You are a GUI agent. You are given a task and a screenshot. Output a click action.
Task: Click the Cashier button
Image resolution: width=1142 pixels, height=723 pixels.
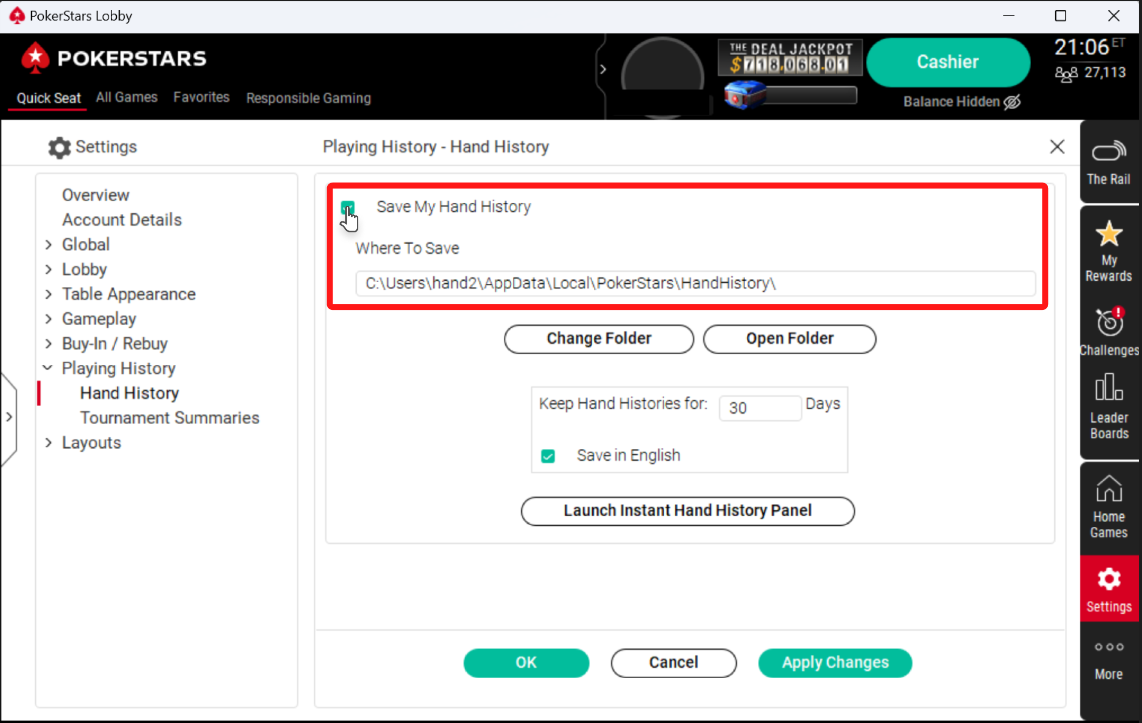coord(948,62)
